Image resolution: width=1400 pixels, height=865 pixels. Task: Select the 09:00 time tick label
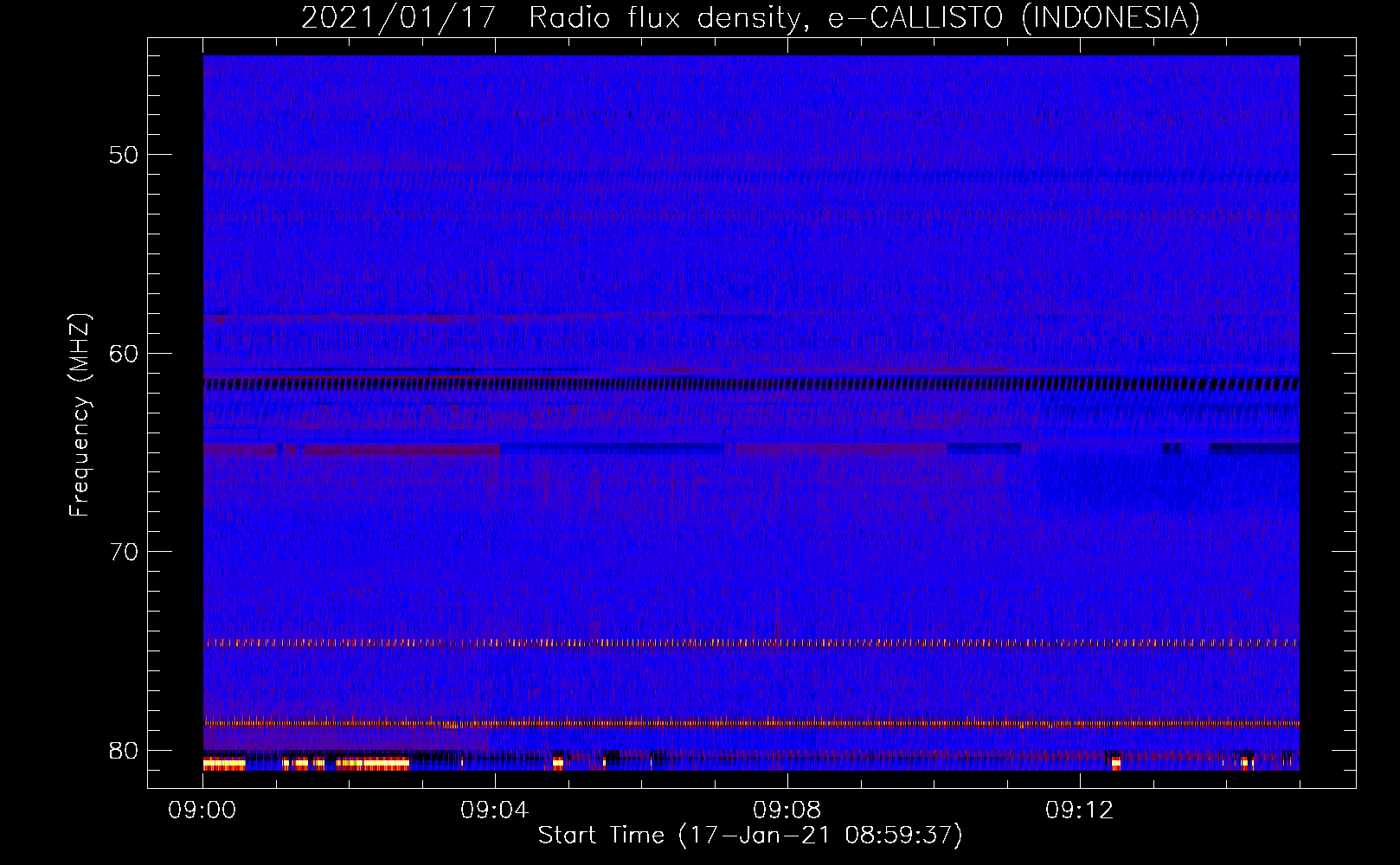[202, 811]
